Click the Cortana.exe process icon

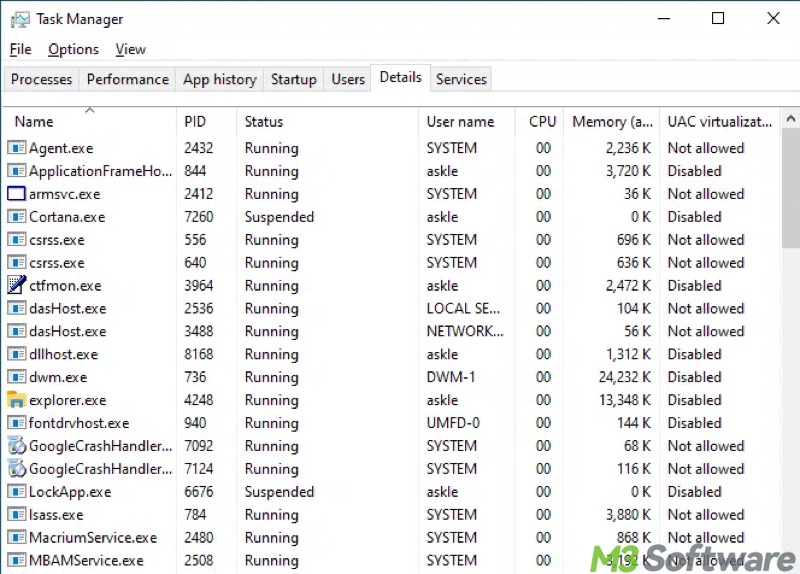[x=16, y=217]
